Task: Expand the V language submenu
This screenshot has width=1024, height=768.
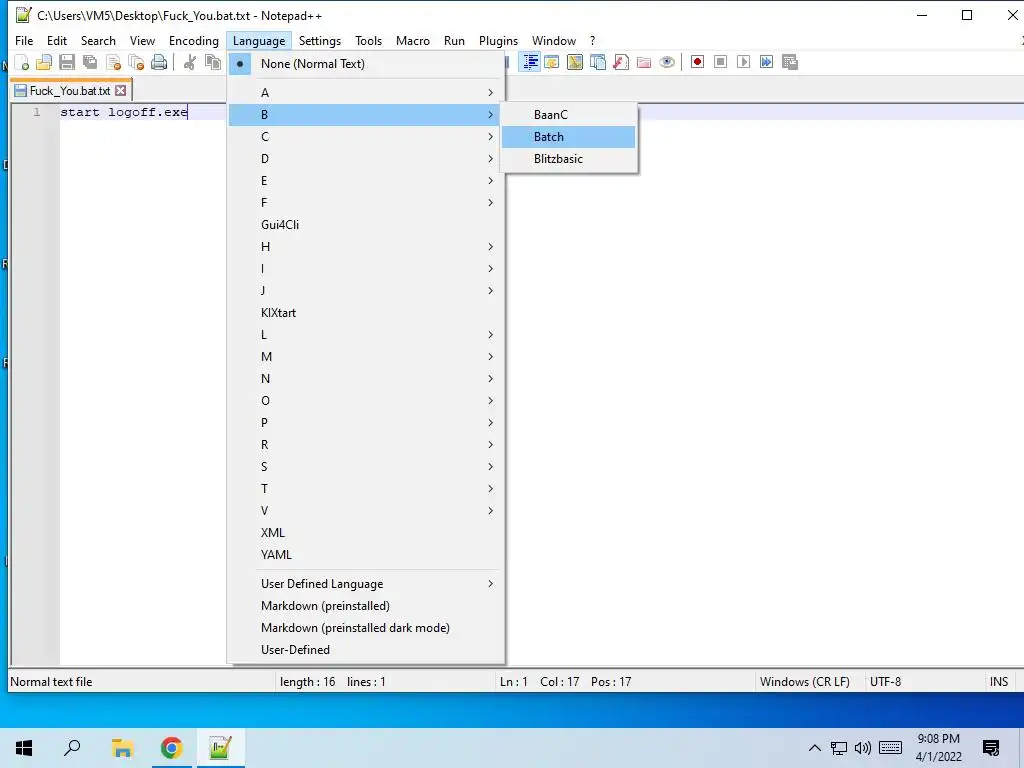Action: tap(366, 511)
